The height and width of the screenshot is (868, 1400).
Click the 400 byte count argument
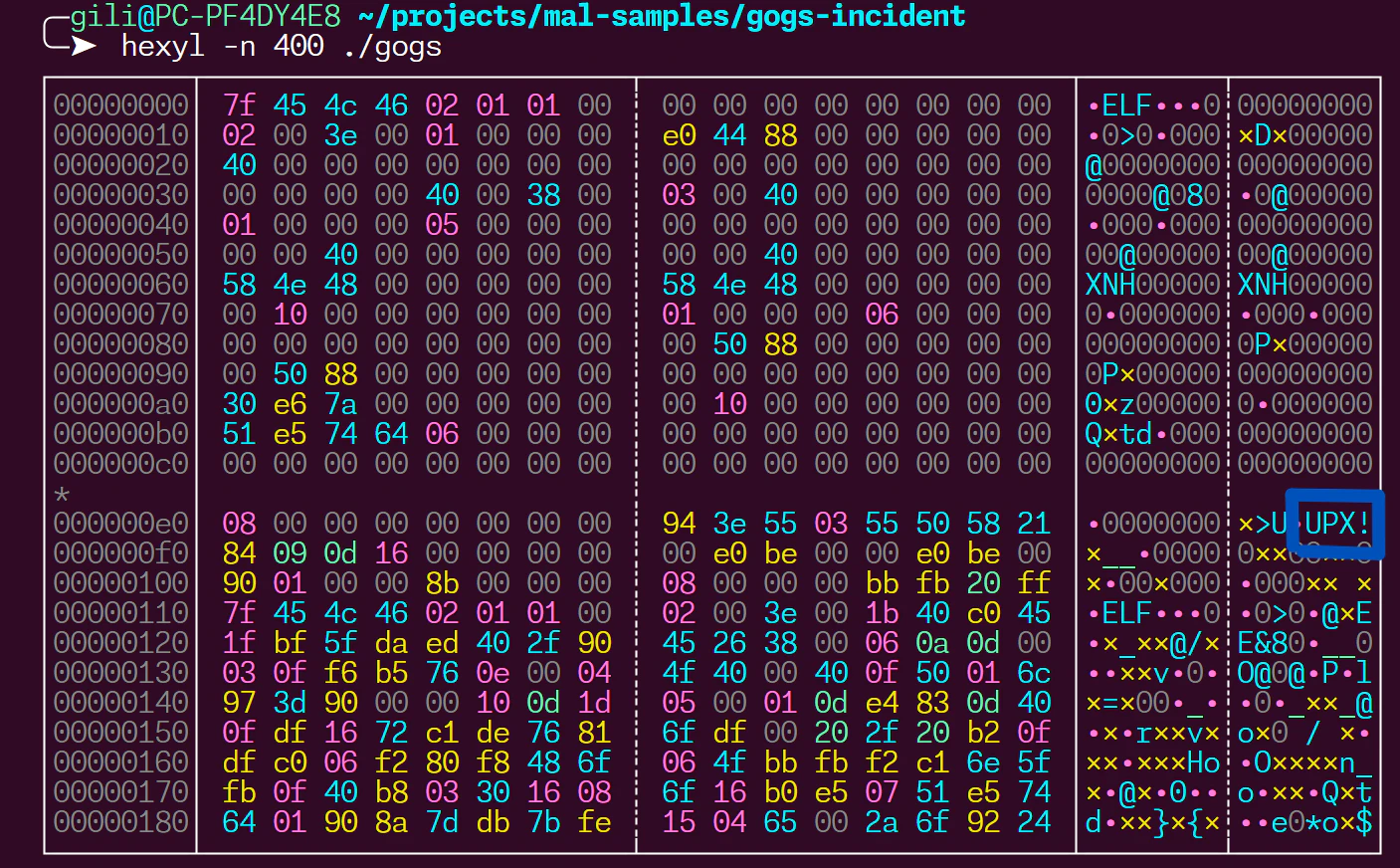click(299, 46)
